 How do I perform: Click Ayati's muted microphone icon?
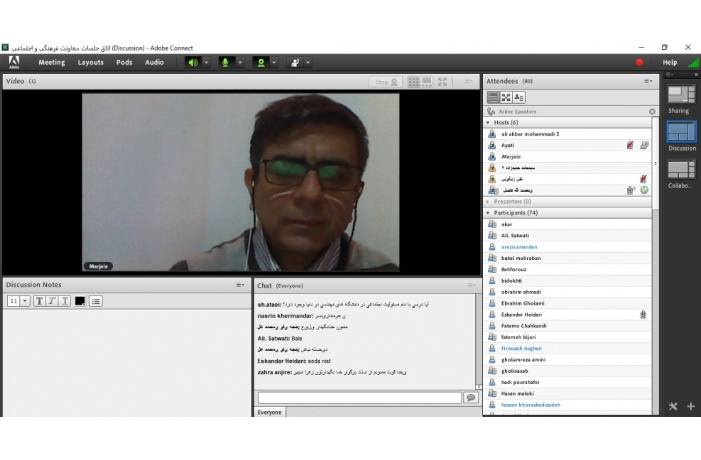[630, 145]
